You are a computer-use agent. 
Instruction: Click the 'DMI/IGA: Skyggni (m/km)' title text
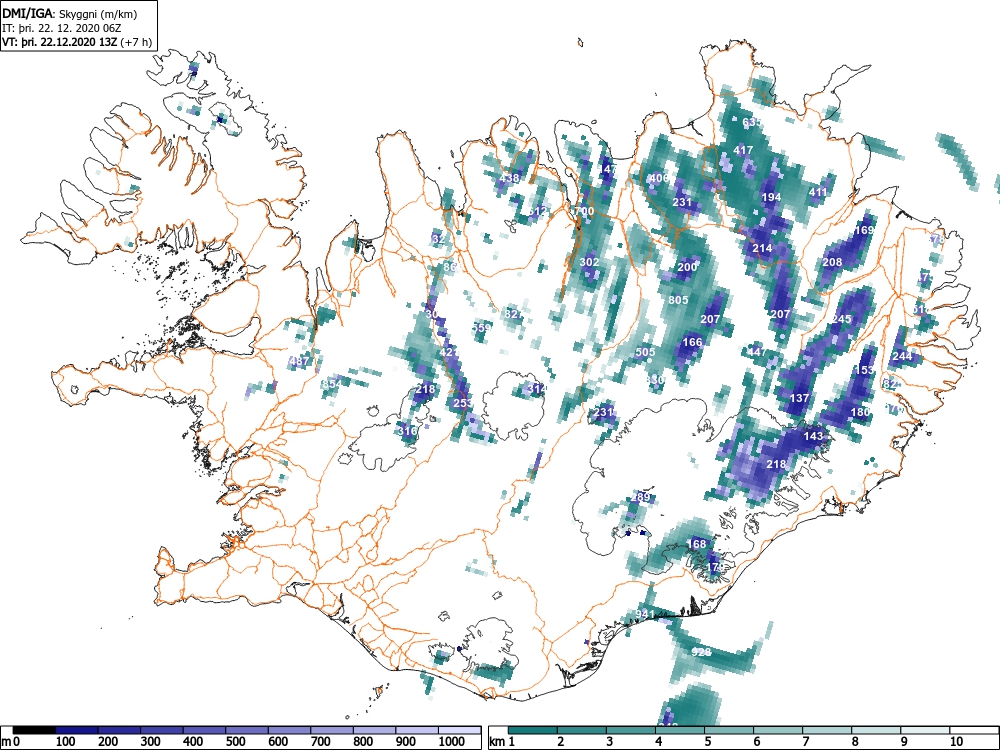coord(70,13)
